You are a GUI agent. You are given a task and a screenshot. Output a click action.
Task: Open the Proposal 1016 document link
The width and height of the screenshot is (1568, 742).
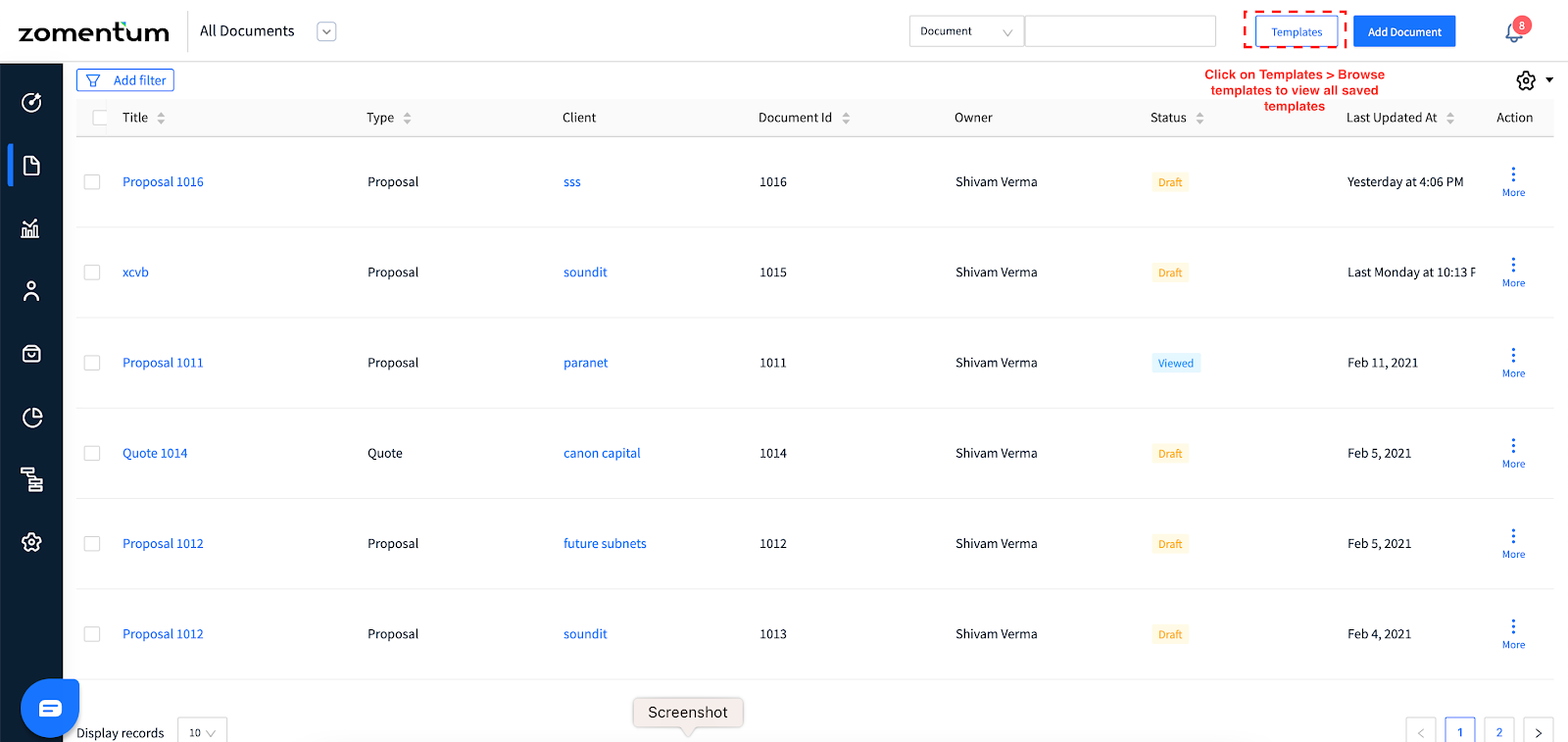pos(163,182)
